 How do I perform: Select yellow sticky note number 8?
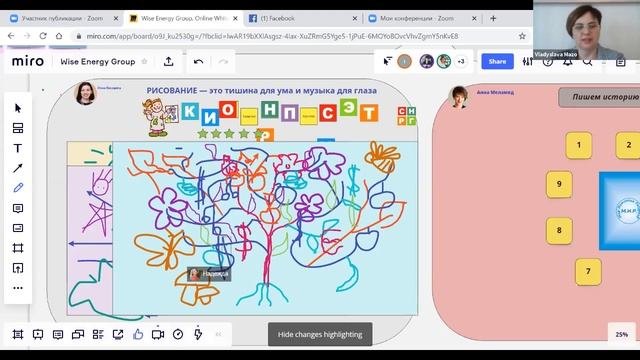559,231
